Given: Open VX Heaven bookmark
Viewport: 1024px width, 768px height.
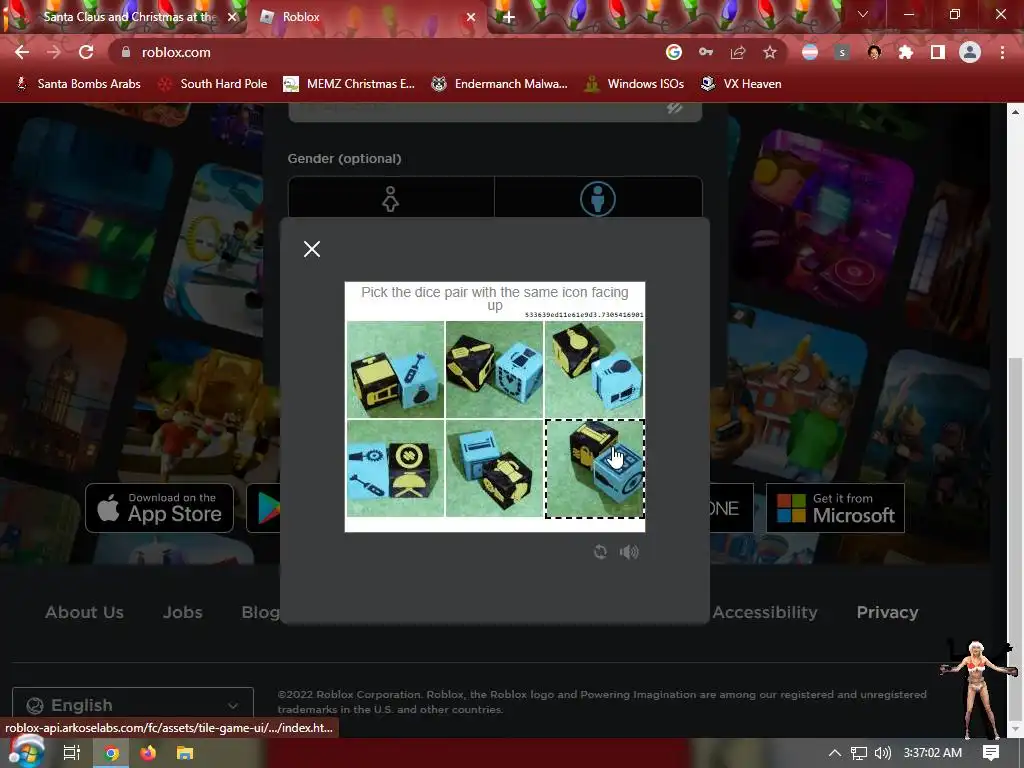Looking at the screenshot, I should click(741, 84).
